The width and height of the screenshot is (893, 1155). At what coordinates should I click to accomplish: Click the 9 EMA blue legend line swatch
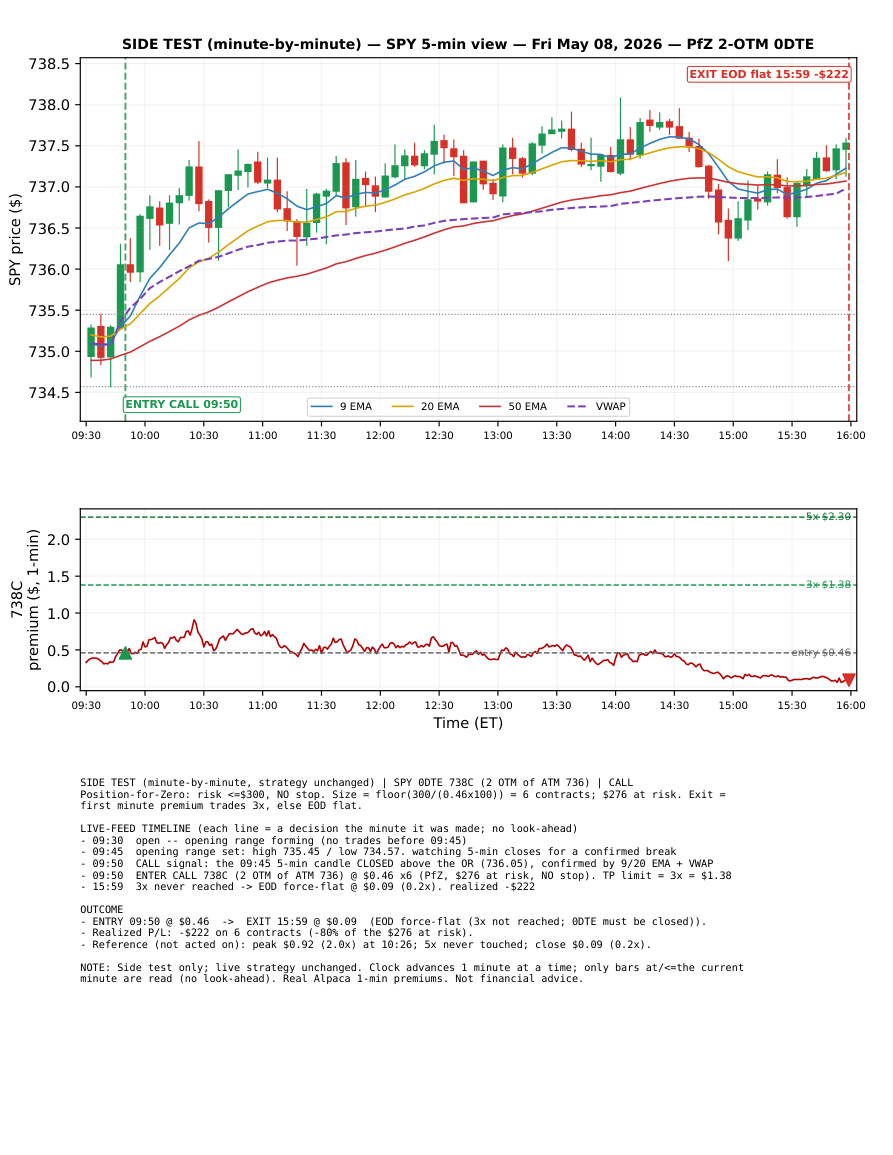pos(322,407)
